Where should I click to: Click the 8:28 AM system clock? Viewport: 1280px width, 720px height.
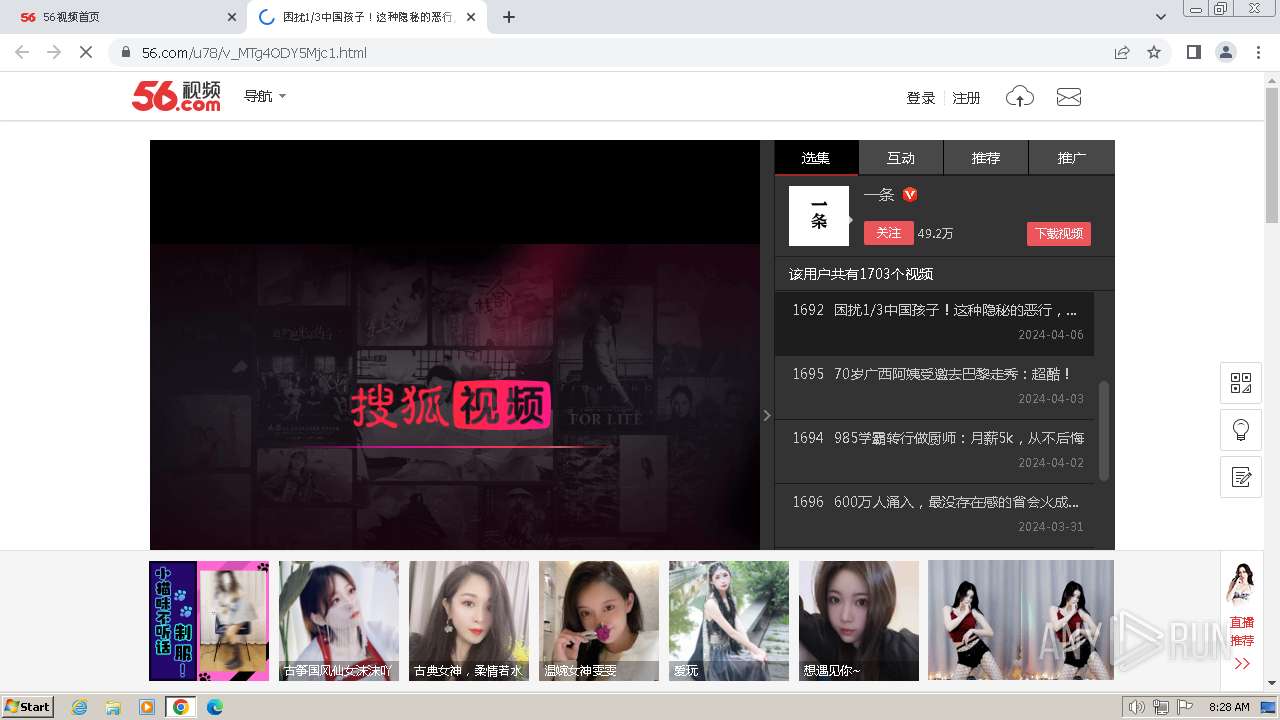[1229, 707]
